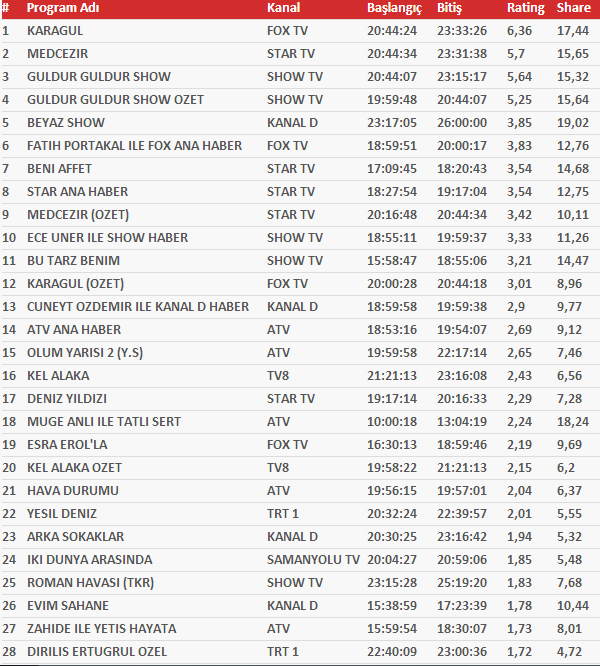Click FATIH PORTAKAL ILE FOX ANA HABER
Image resolution: width=600 pixels, height=666 pixels.
pyautogui.click(x=135, y=145)
